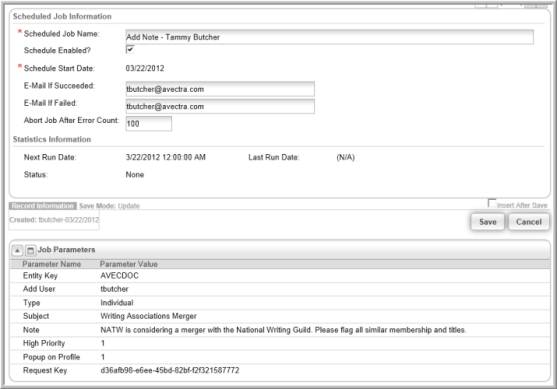Image resolution: width=557 pixels, height=389 pixels.
Task: Uncheck the Schedule Enabled checkbox
Action: tap(130, 49)
